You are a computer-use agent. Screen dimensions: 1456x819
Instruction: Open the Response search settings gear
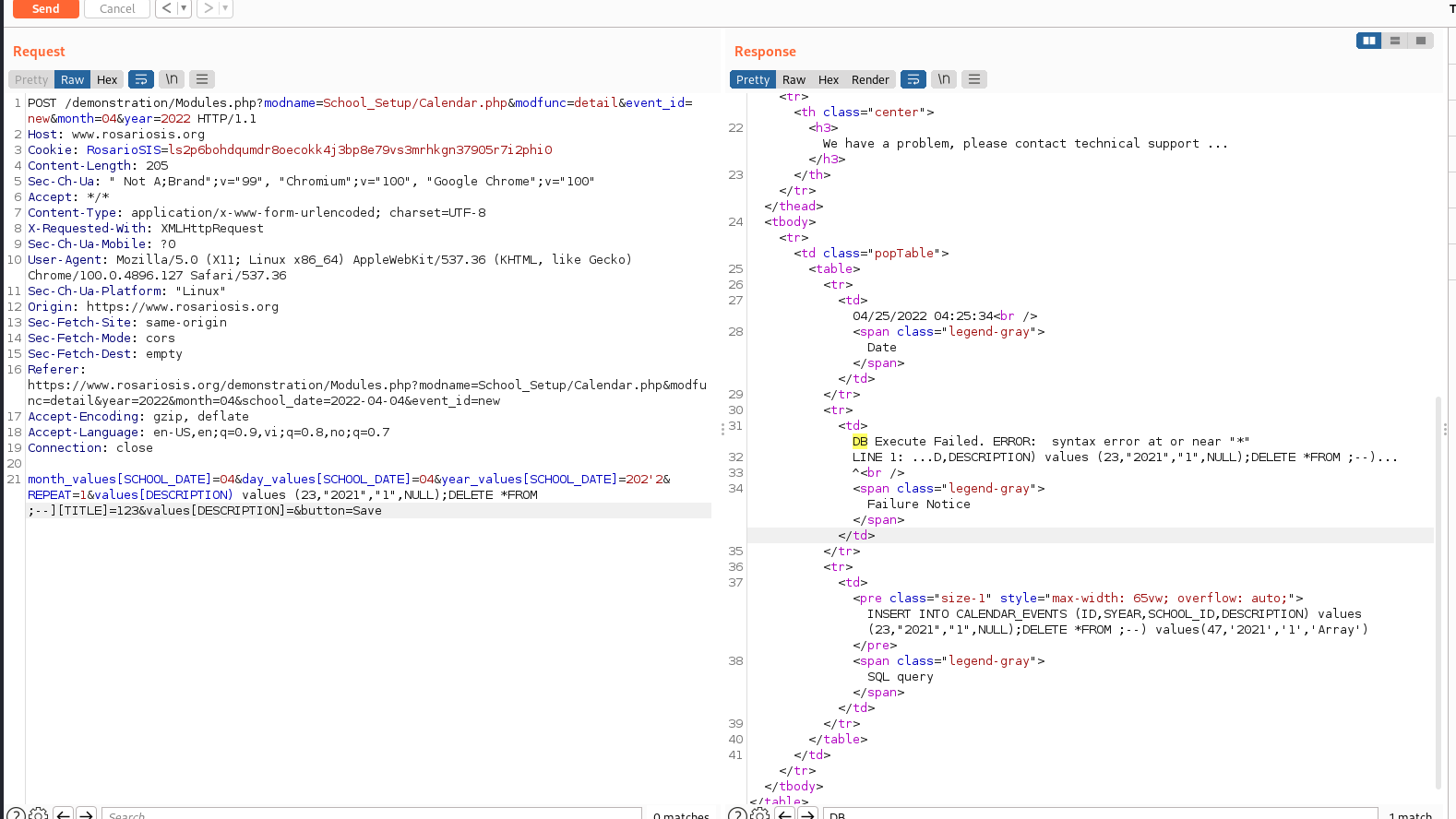tap(760, 814)
